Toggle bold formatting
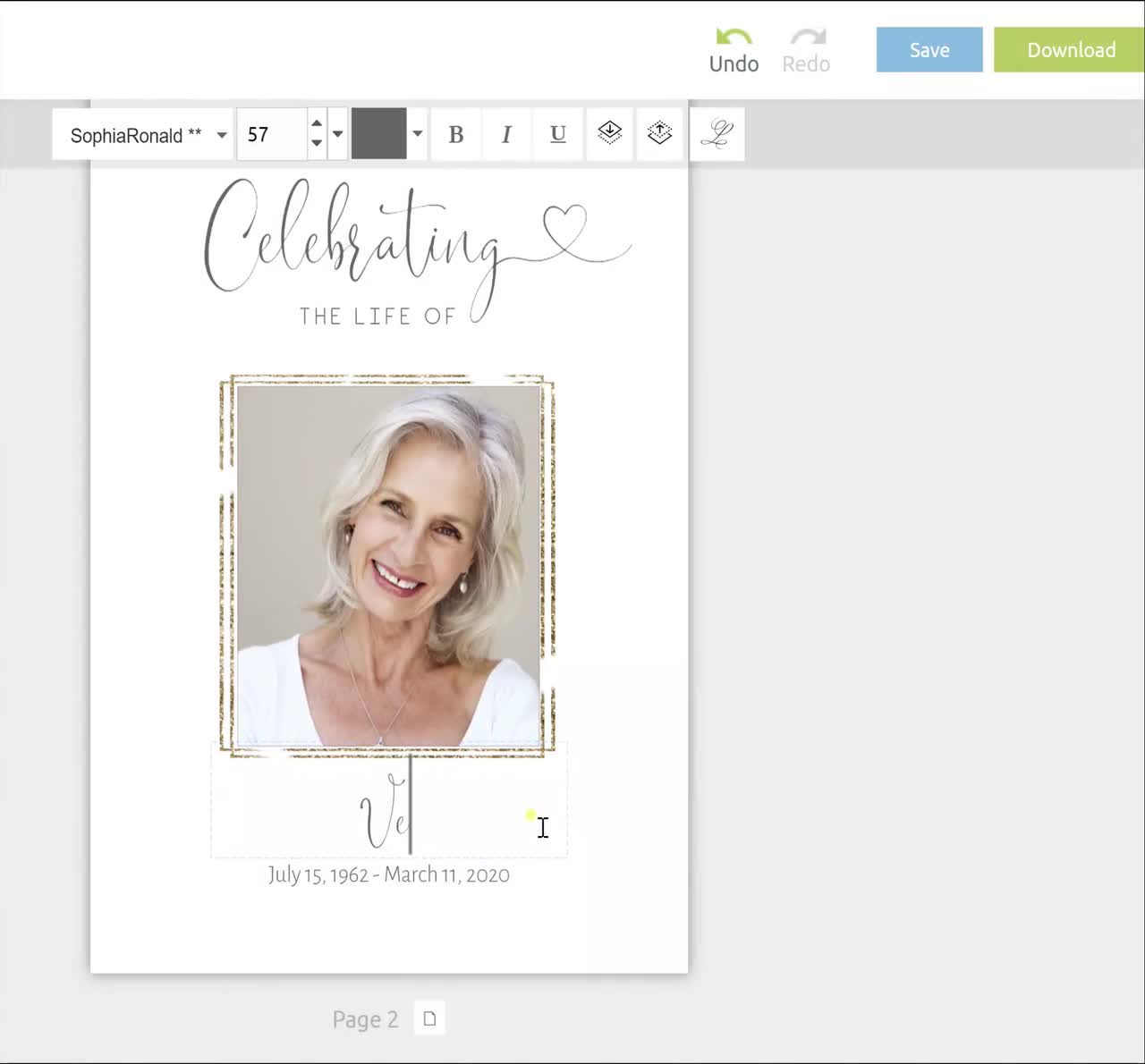 (456, 135)
